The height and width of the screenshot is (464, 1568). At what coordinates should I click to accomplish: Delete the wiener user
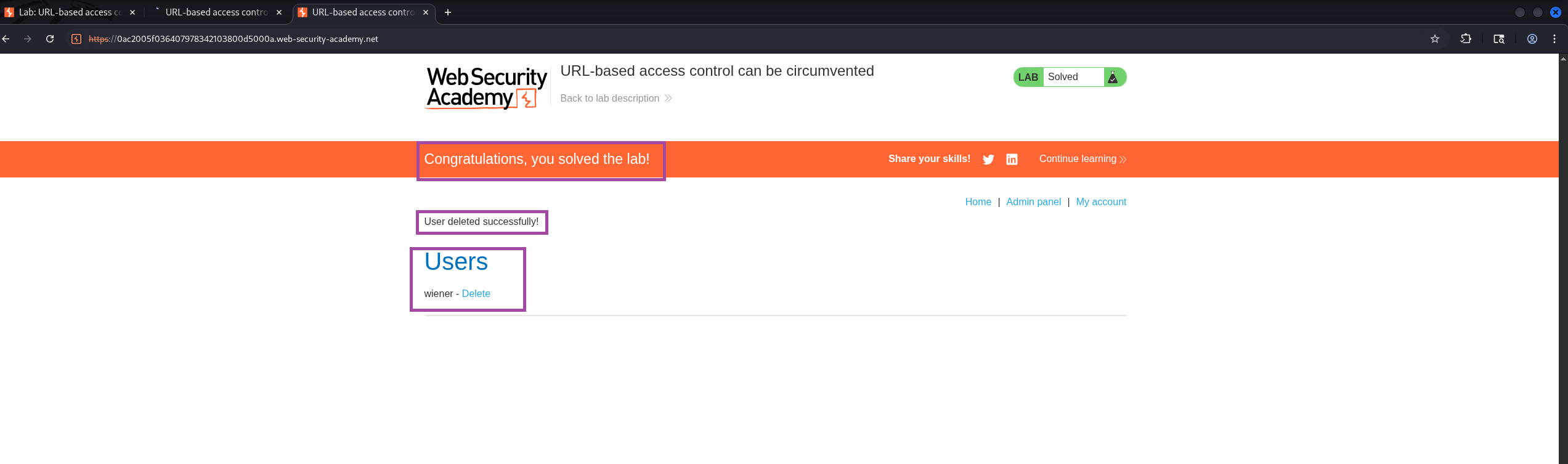[476, 294]
